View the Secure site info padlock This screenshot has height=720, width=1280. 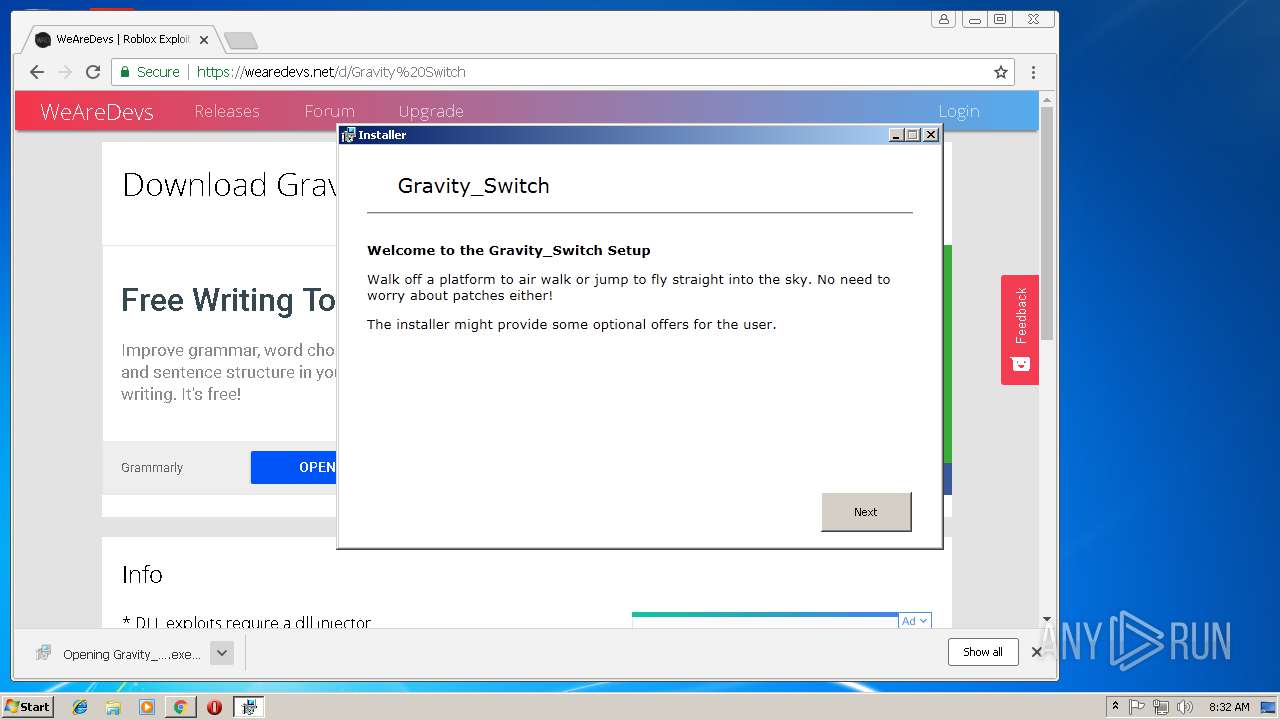coord(150,72)
